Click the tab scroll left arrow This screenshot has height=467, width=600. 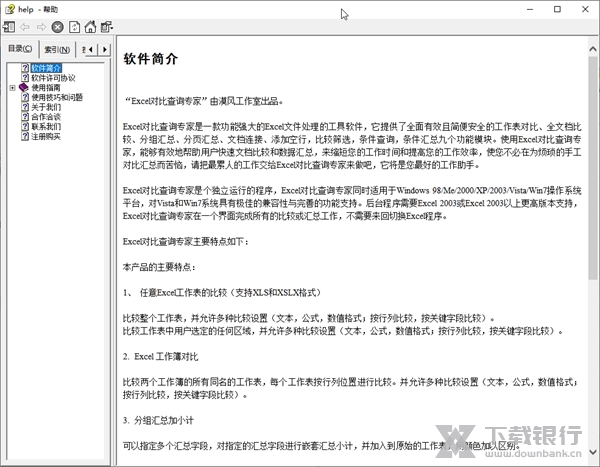(91, 49)
